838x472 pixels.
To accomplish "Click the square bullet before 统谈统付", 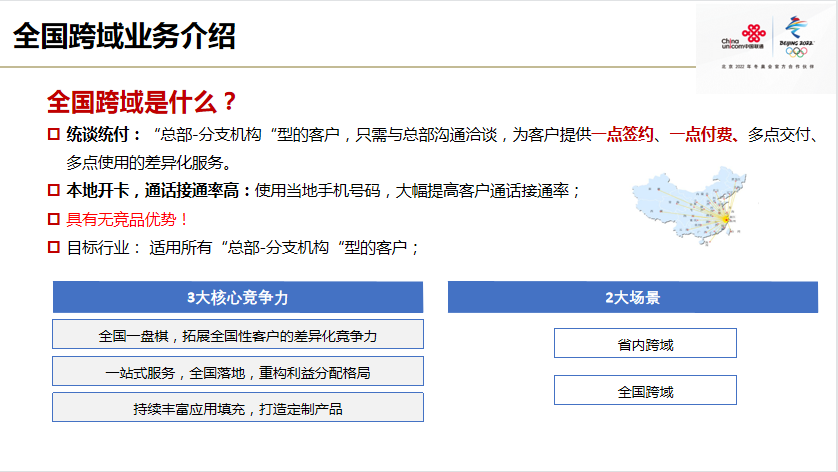I will pyautogui.click(x=54, y=134).
